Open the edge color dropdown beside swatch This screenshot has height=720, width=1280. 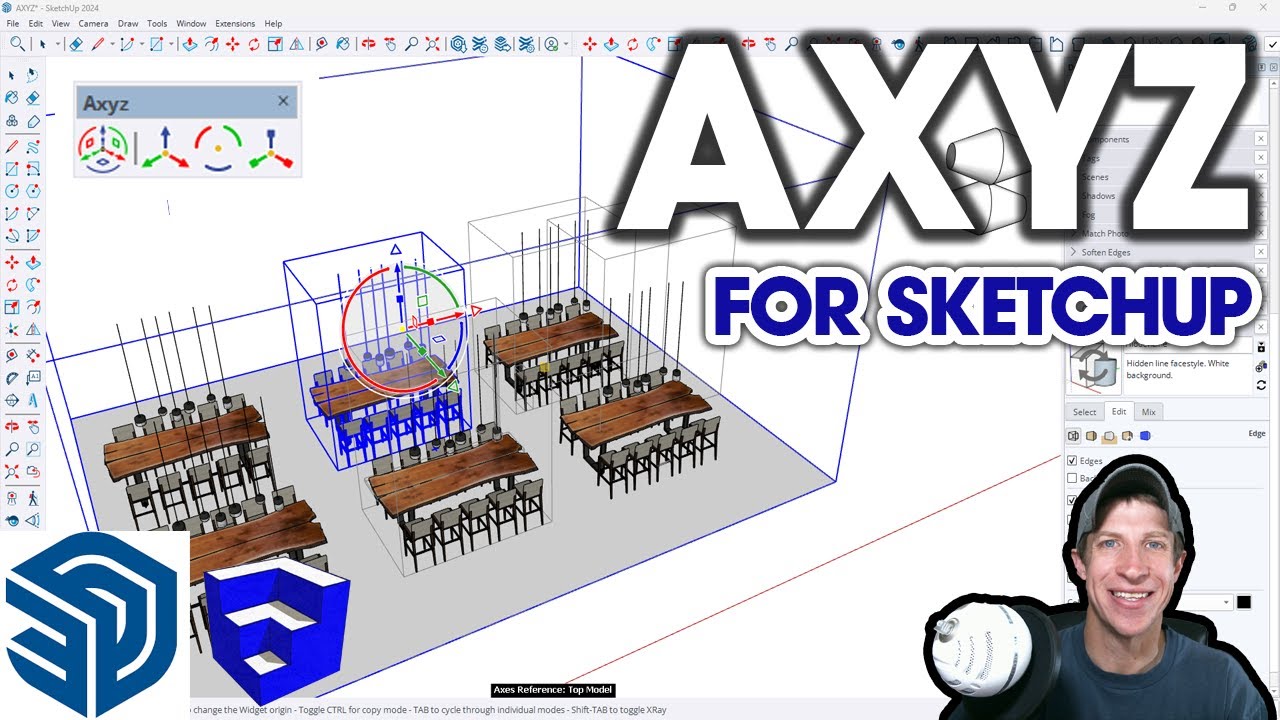click(1227, 602)
